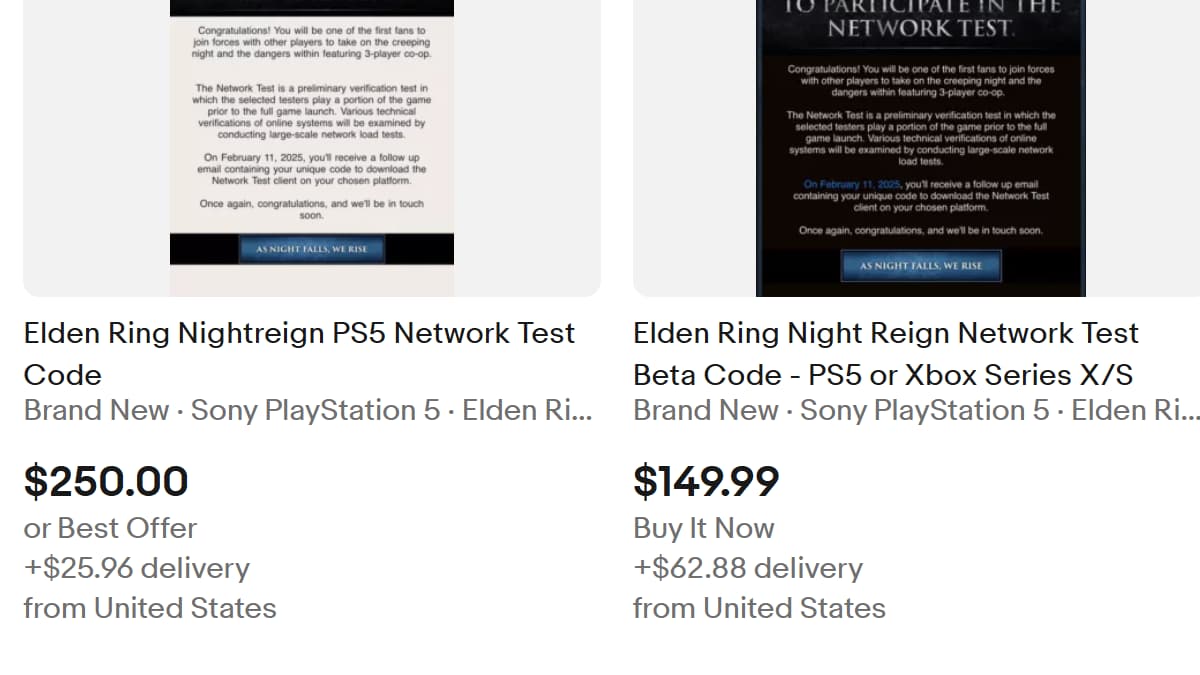Select the $149.99 price
Image resolution: width=1200 pixels, height=675 pixels.
click(x=706, y=482)
